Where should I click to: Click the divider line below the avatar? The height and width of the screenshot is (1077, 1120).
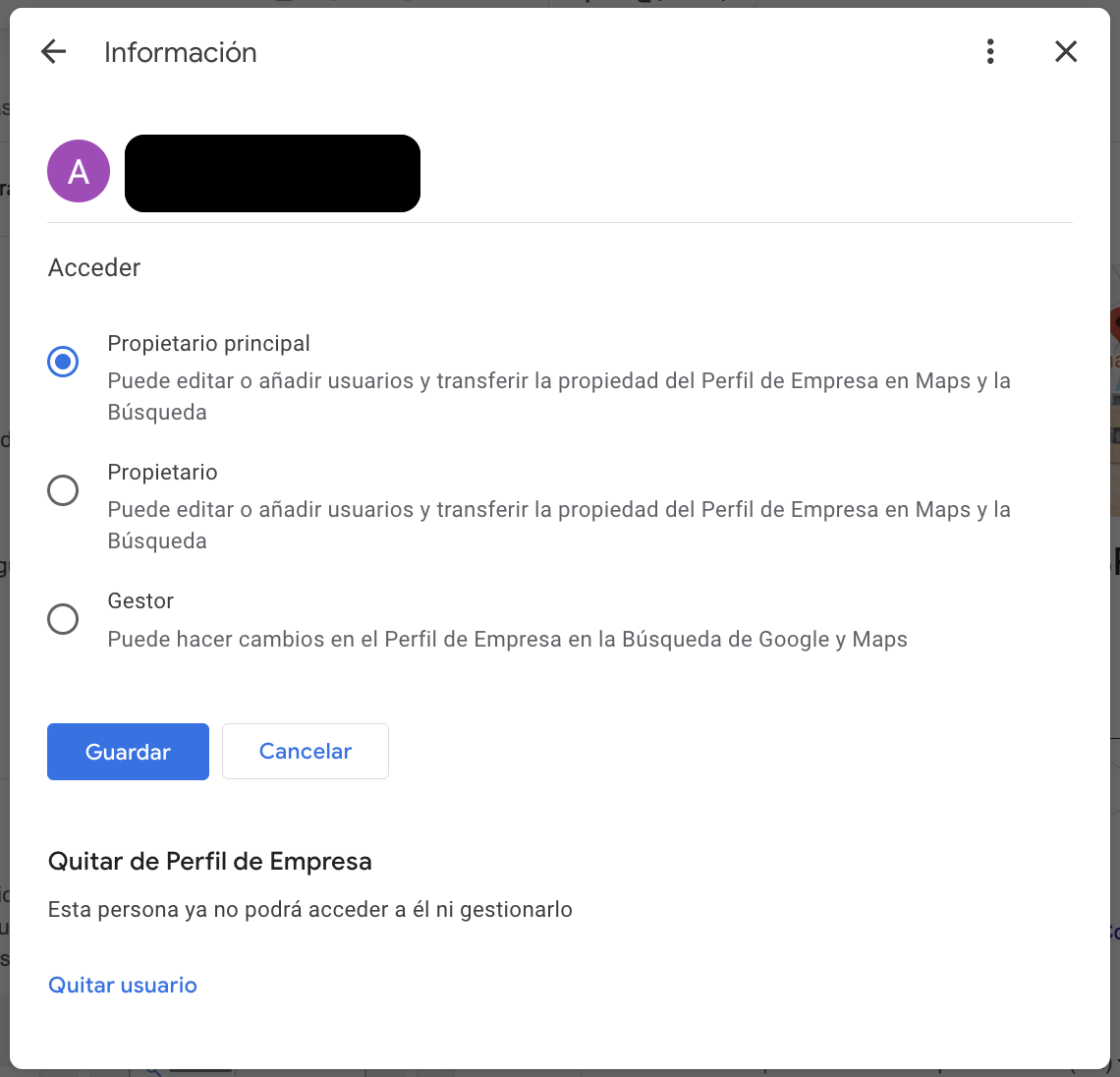(560, 221)
